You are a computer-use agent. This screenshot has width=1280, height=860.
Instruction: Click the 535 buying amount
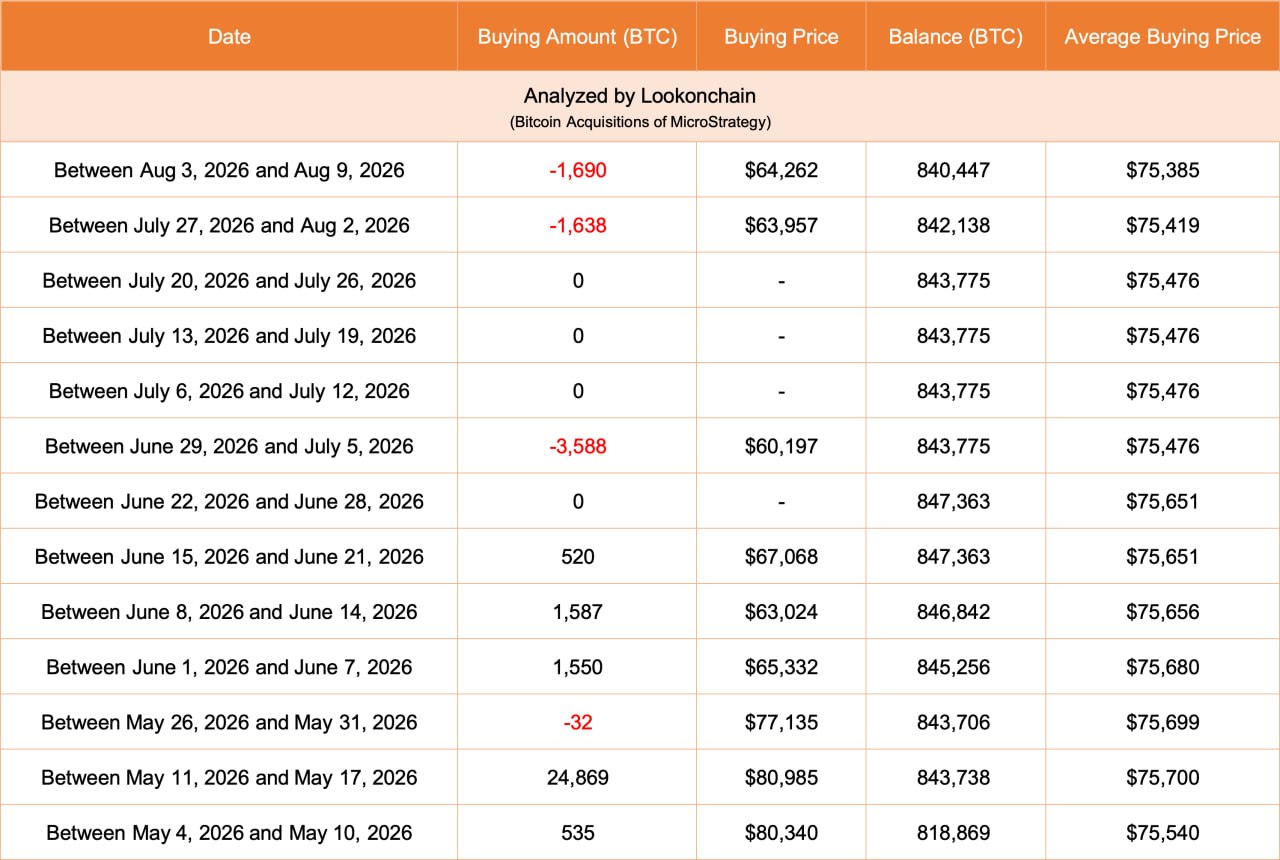coord(578,832)
